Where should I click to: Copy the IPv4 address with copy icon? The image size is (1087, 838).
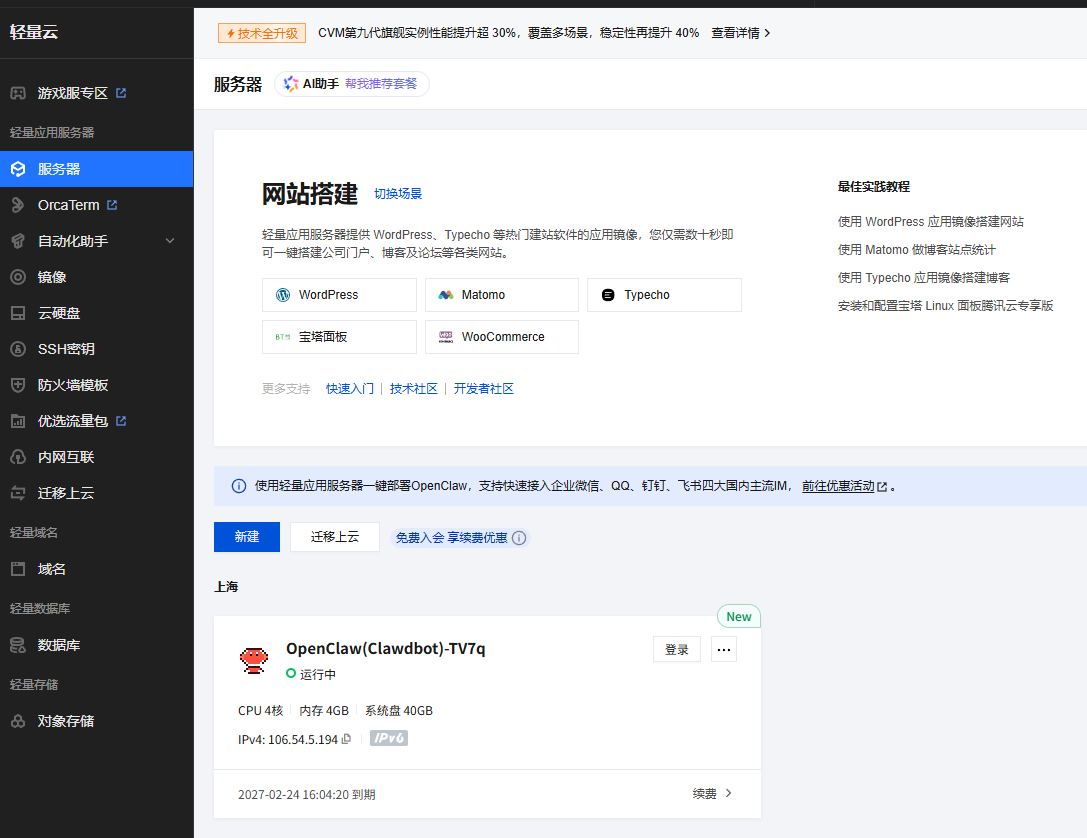347,739
